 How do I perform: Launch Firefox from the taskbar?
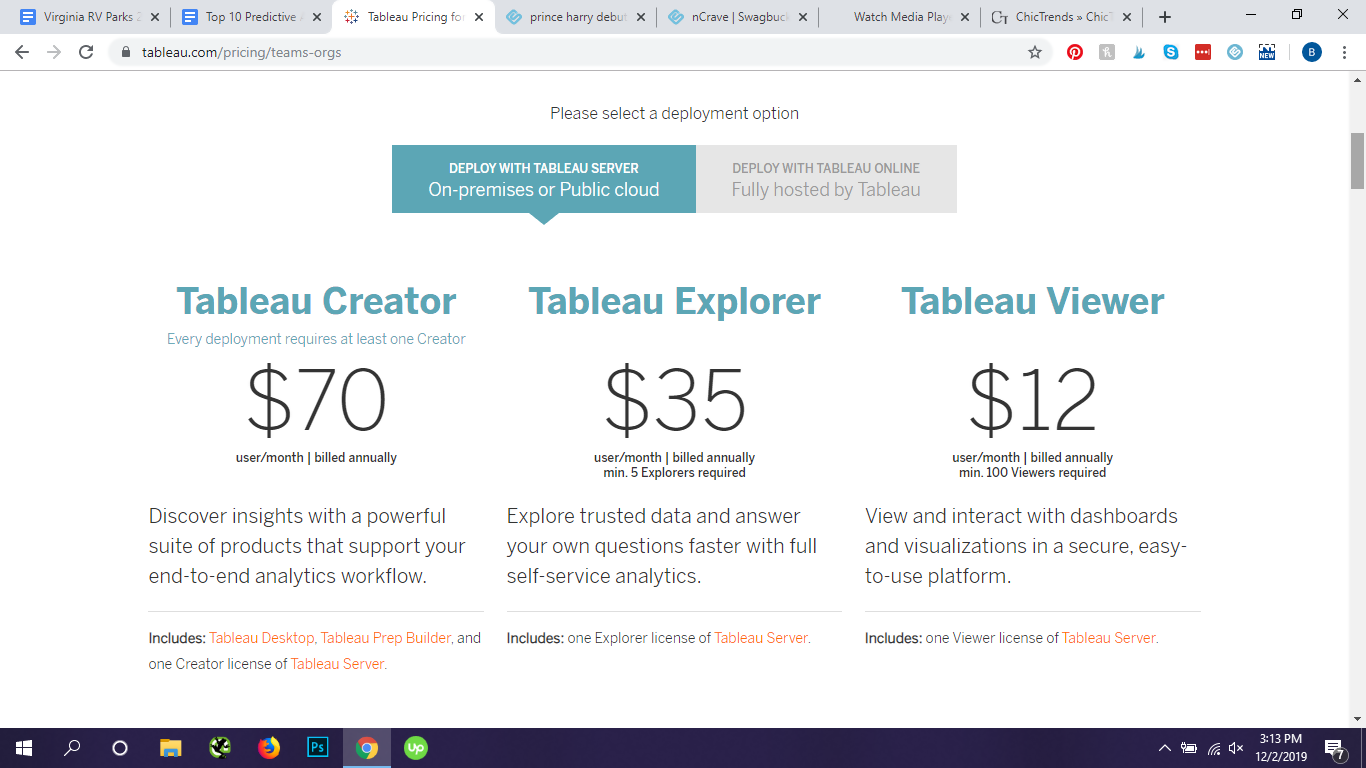point(269,748)
